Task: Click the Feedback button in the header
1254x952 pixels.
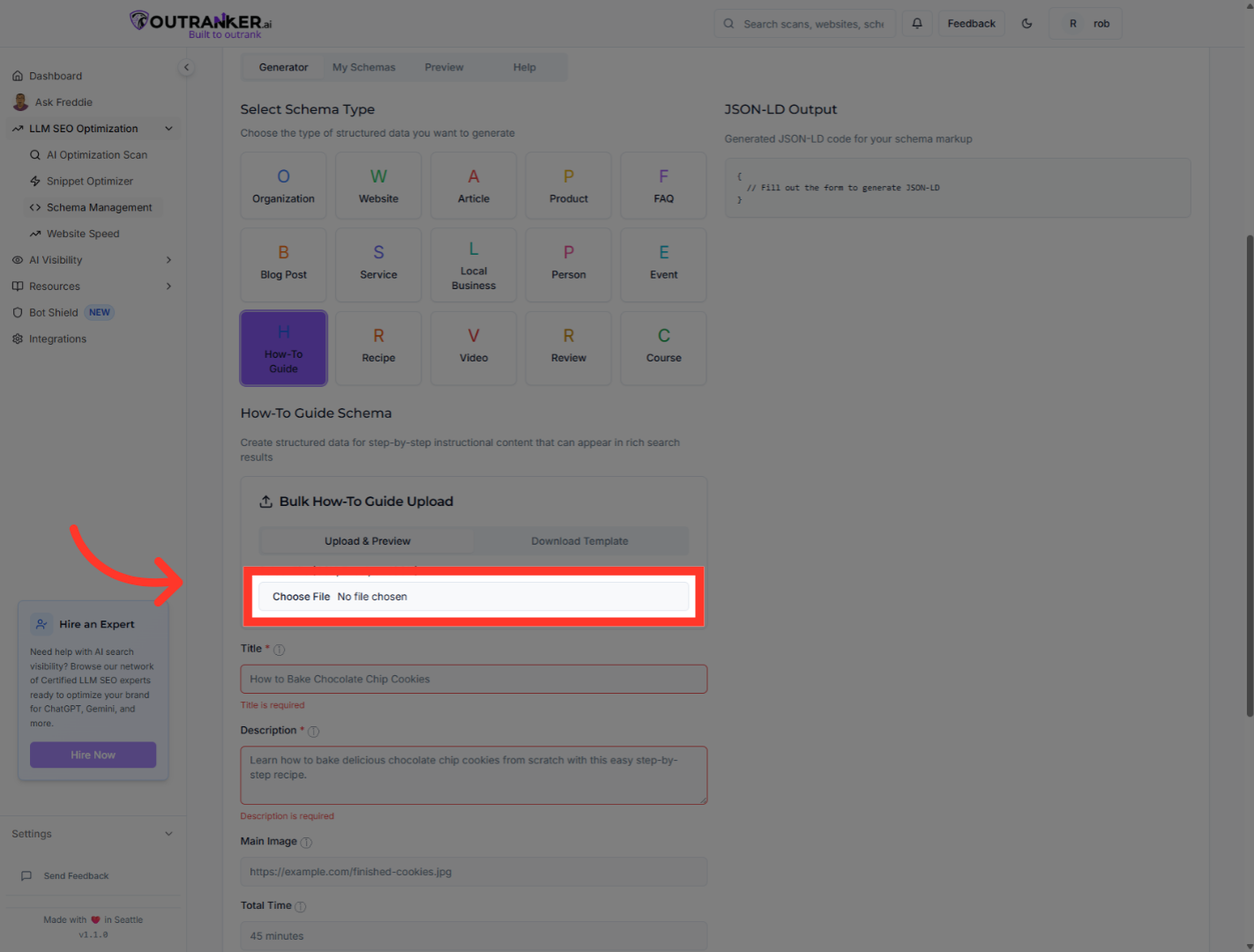Action: (x=971, y=24)
